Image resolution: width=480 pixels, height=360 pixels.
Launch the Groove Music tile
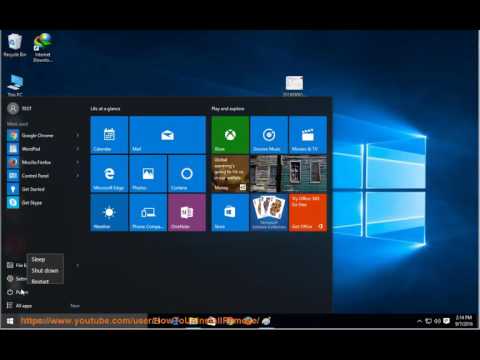click(x=269, y=135)
